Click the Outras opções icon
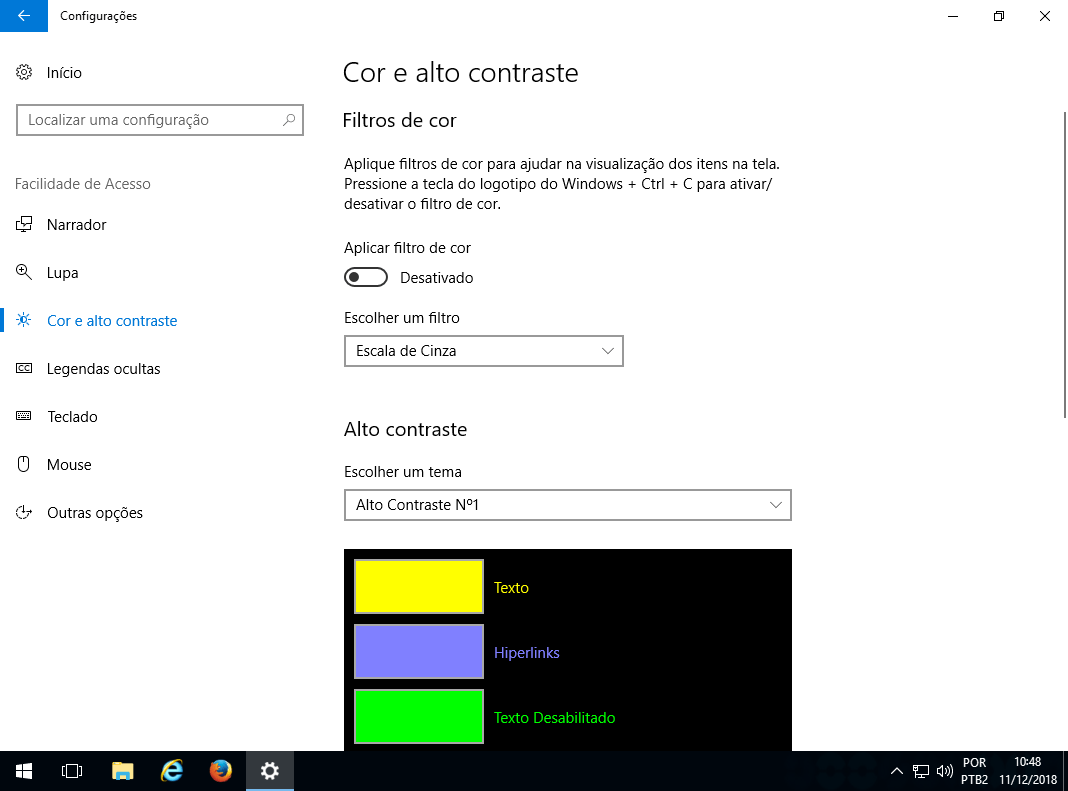This screenshot has height=791, width=1068. pyautogui.click(x=24, y=513)
